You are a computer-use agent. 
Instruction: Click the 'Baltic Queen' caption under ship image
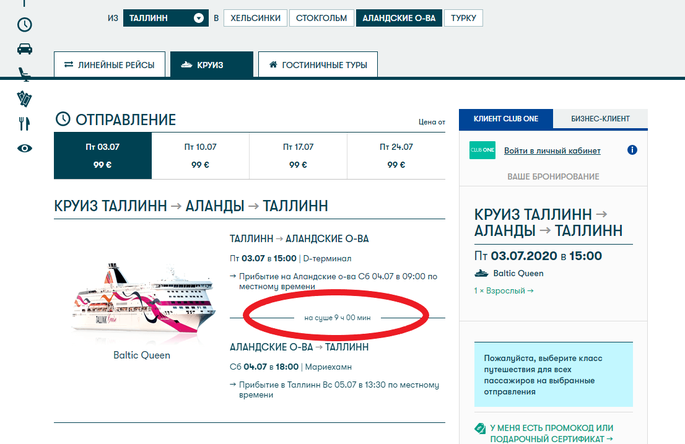tap(142, 355)
